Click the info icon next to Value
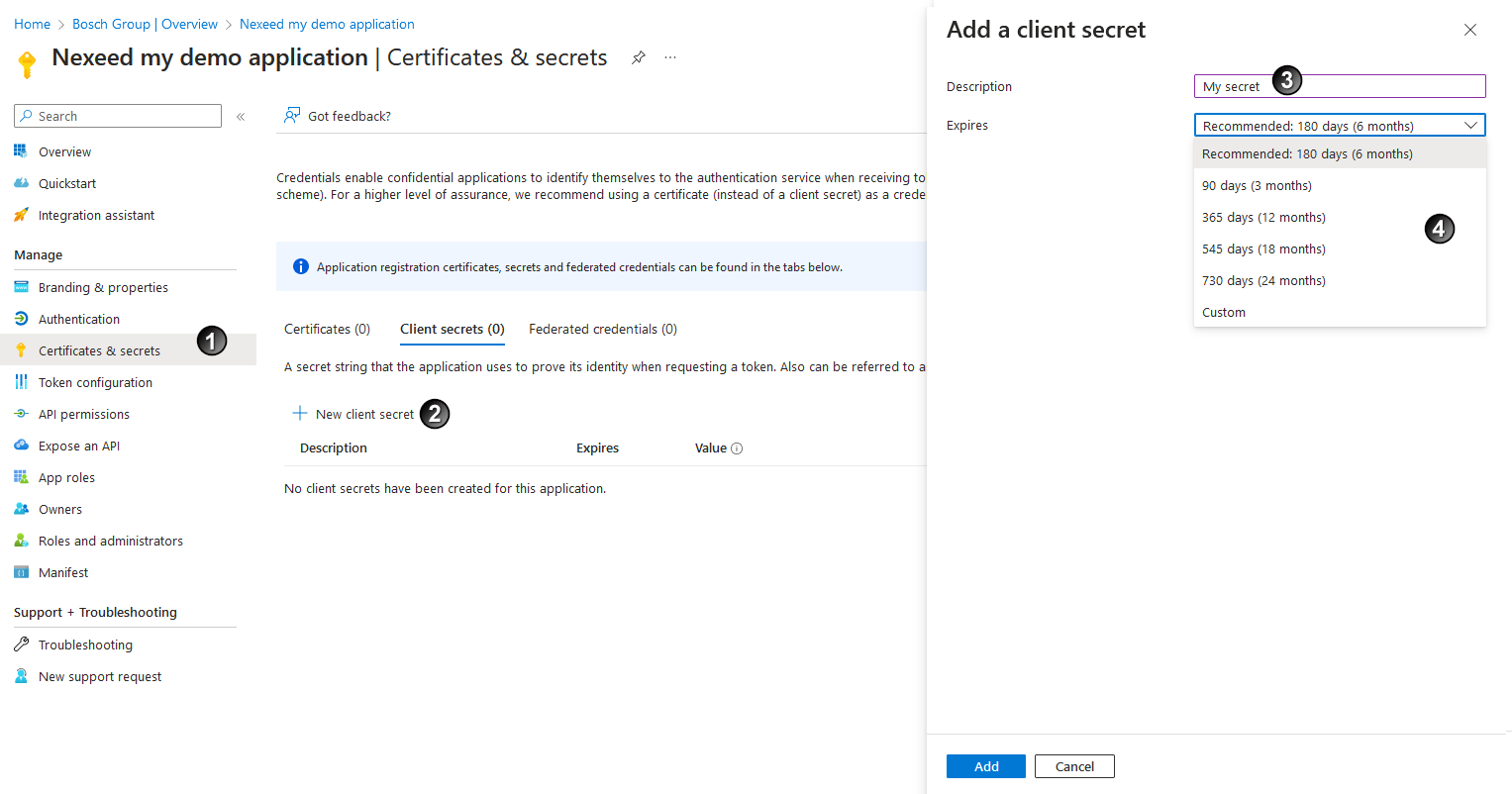 point(739,447)
